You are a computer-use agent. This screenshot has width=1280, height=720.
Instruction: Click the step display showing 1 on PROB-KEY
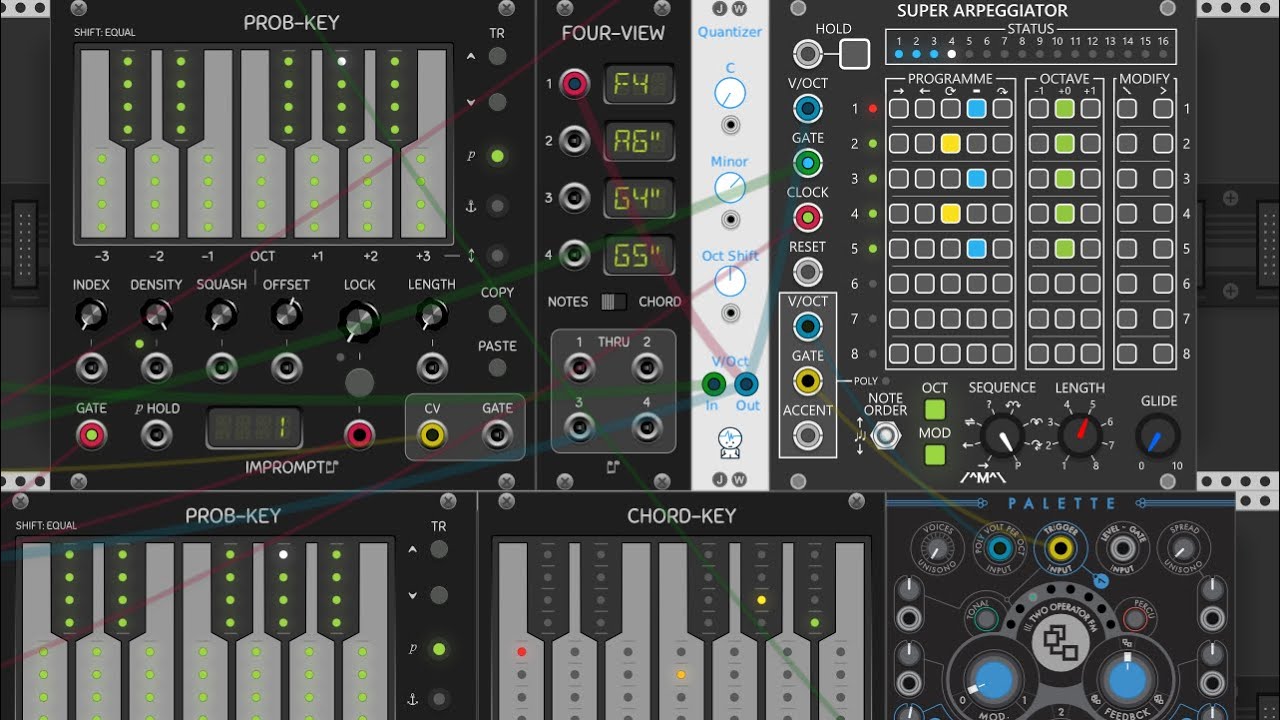254,428
